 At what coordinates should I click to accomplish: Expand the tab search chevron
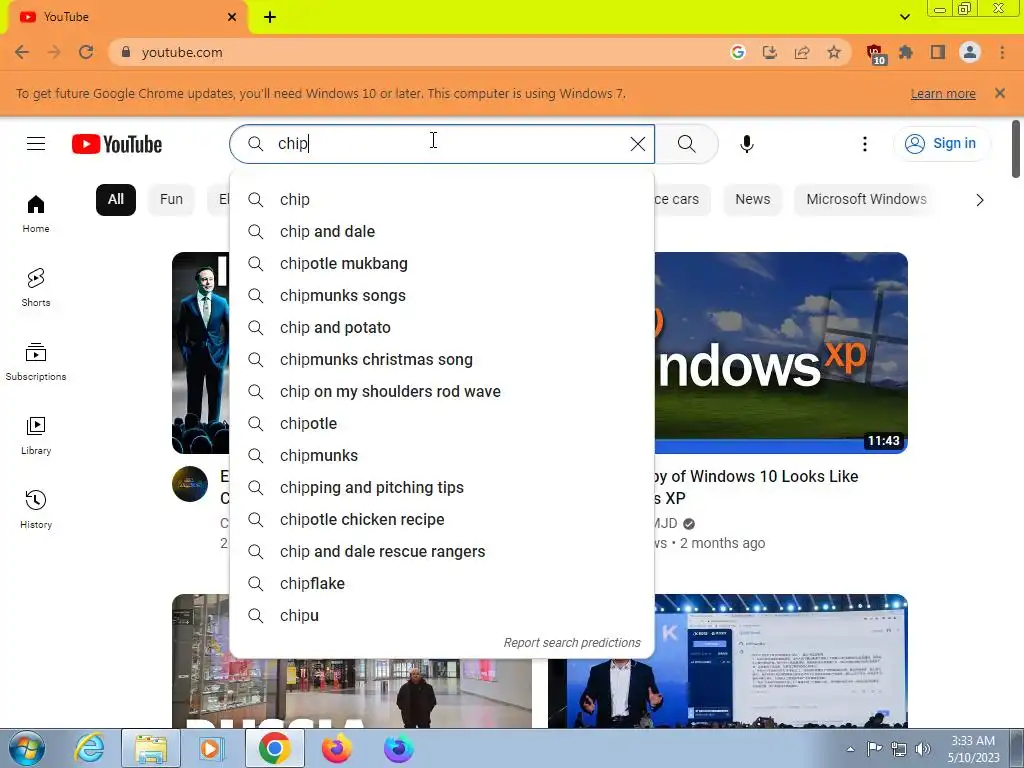[904, 17]
